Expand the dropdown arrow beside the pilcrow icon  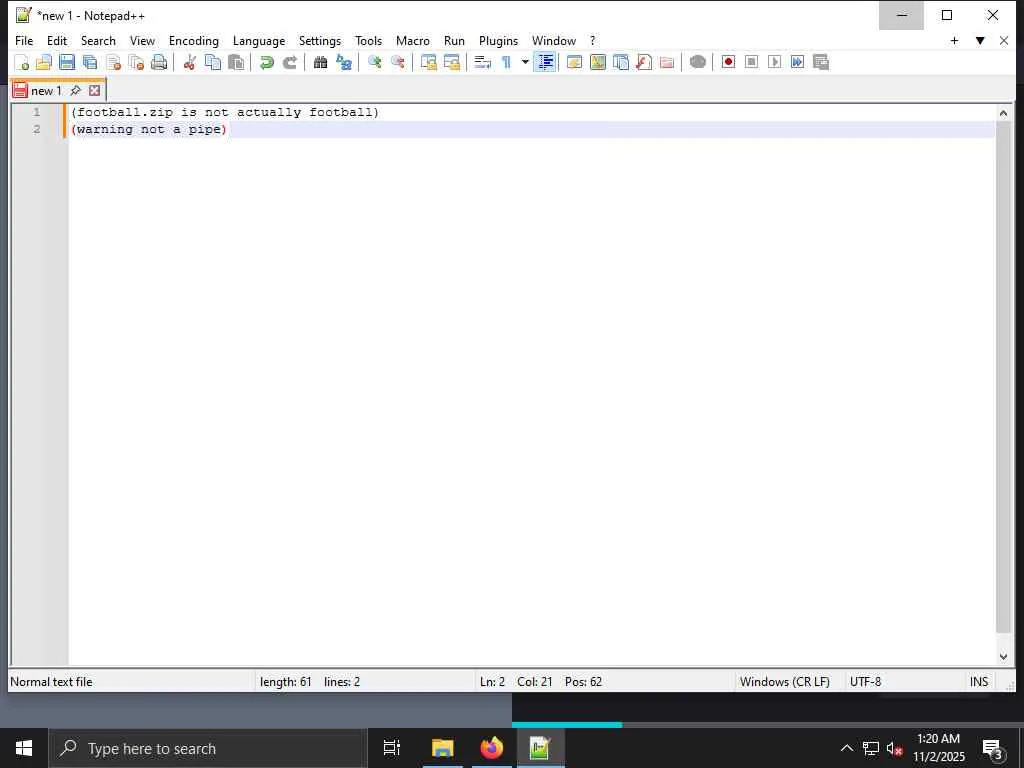525,62
